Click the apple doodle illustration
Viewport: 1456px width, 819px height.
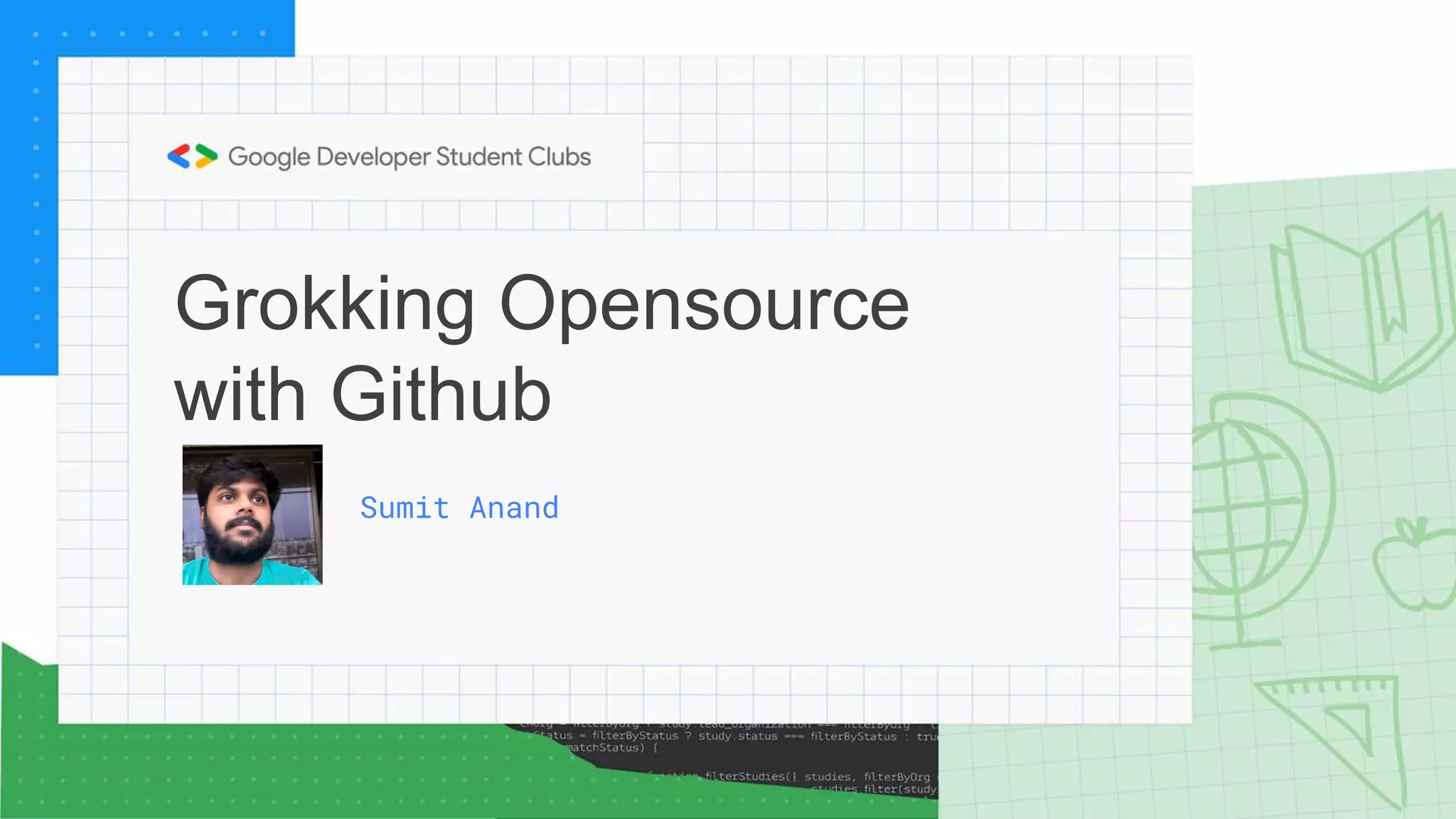(x=1415, y=564)
